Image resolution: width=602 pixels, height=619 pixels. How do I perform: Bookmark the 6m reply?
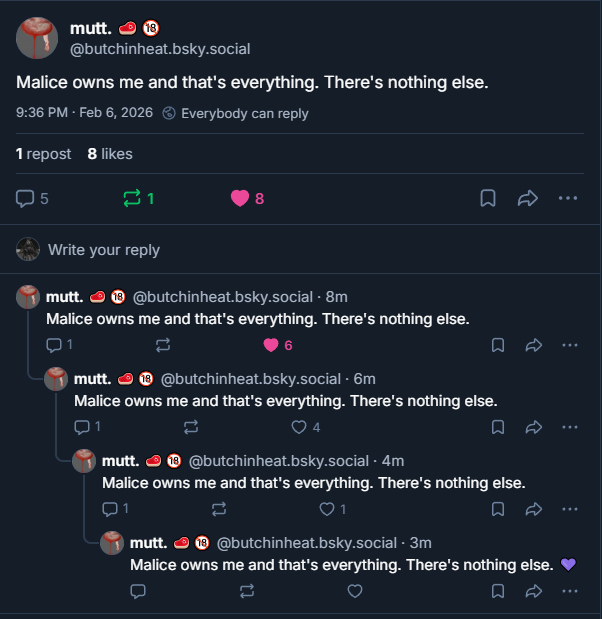coord(498,427)
